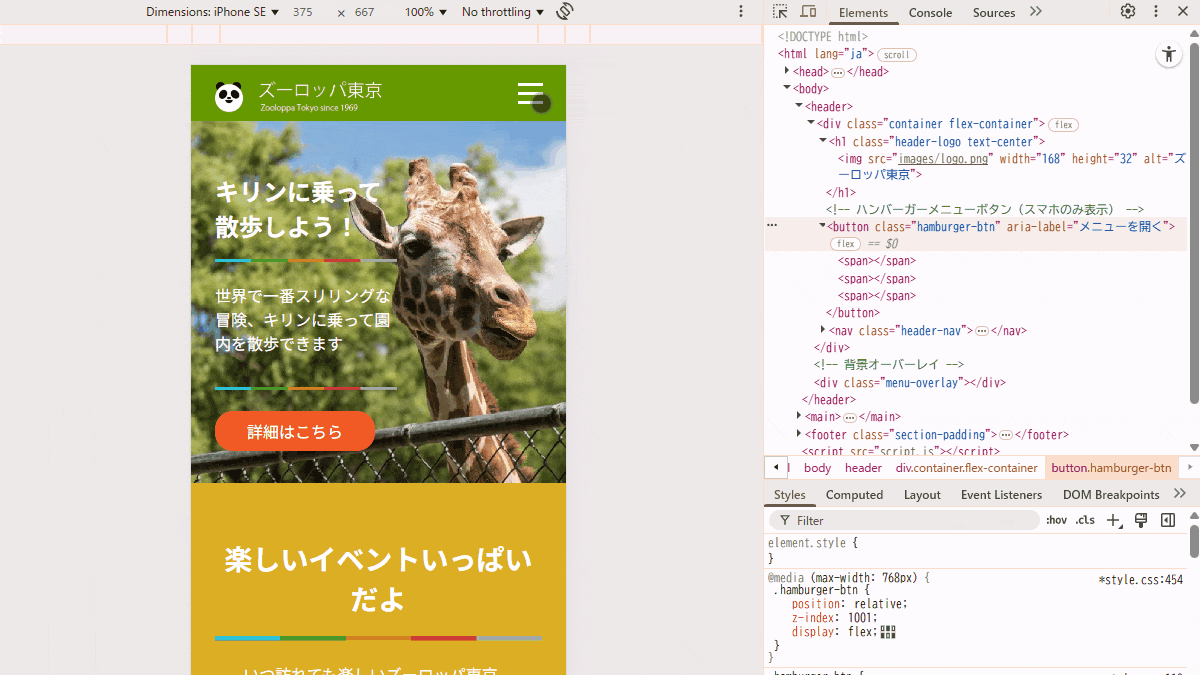Open the Computed tab

(854, 494)
